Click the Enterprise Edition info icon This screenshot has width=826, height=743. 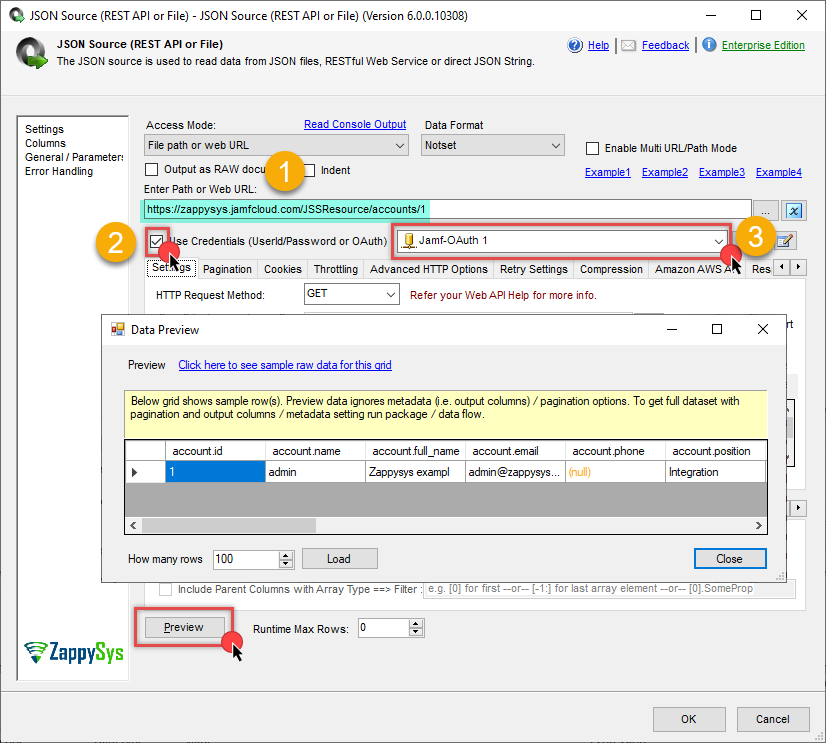(x=709, y=45)
